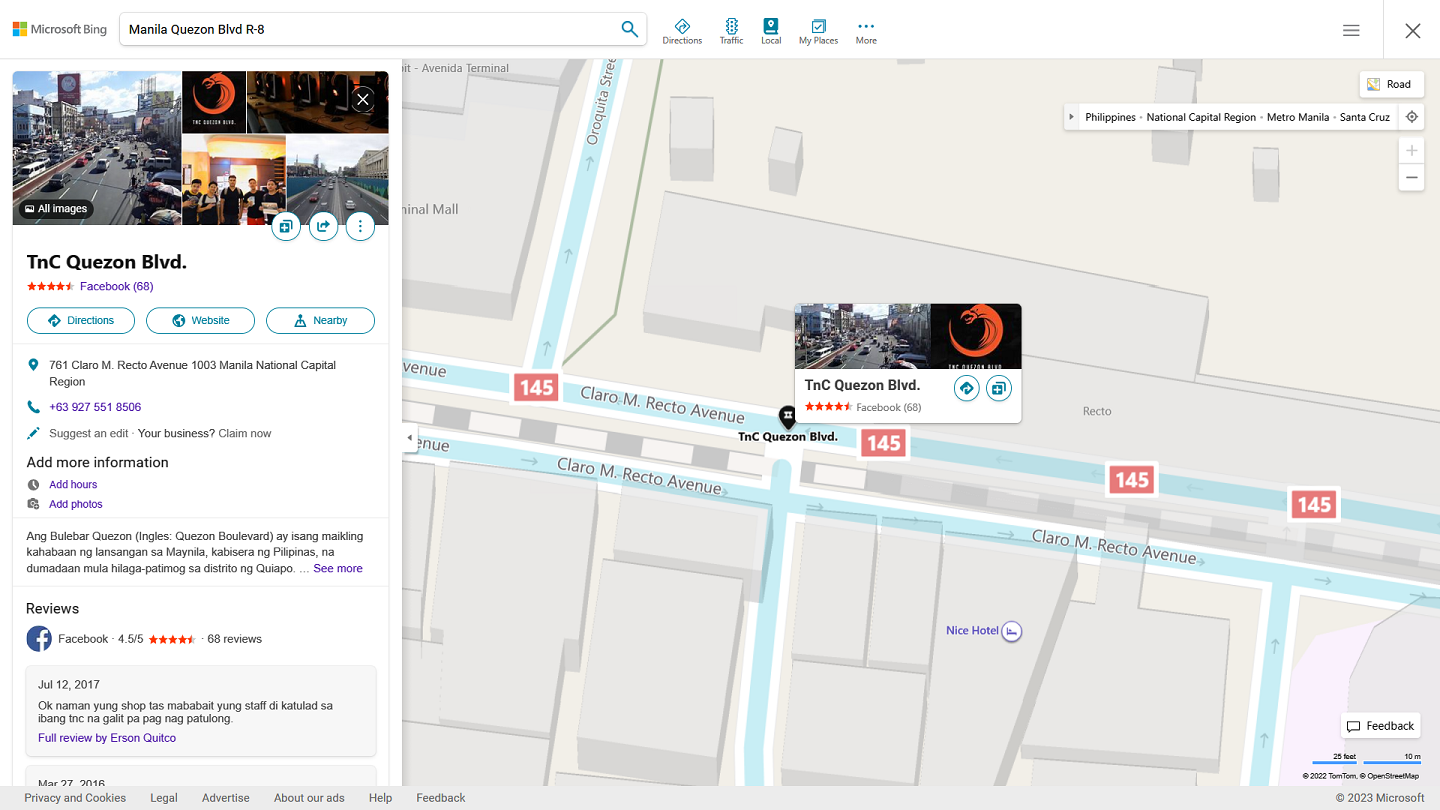Open map Feedback button
Screen dimensions: 1440x810
pyautogui.click(x=1380, y=726)
